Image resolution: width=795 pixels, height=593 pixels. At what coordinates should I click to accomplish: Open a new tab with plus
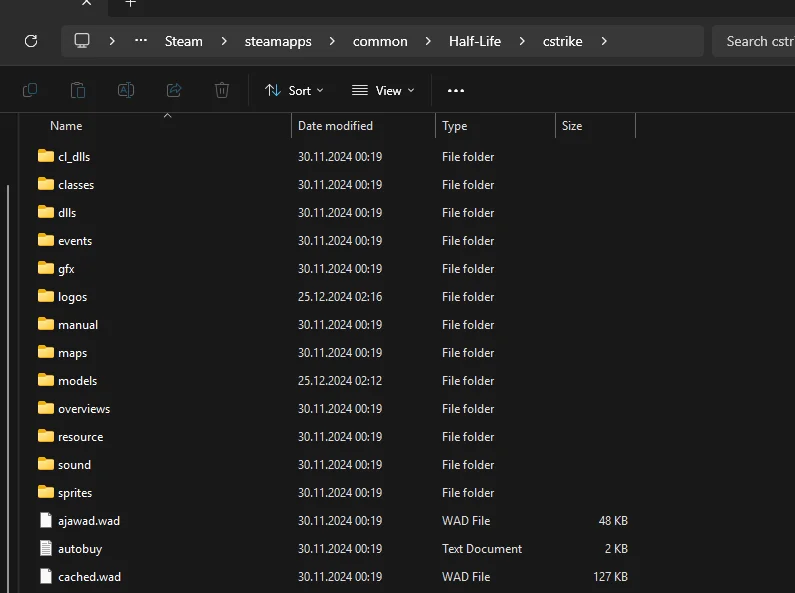click(x=130, y=3)
